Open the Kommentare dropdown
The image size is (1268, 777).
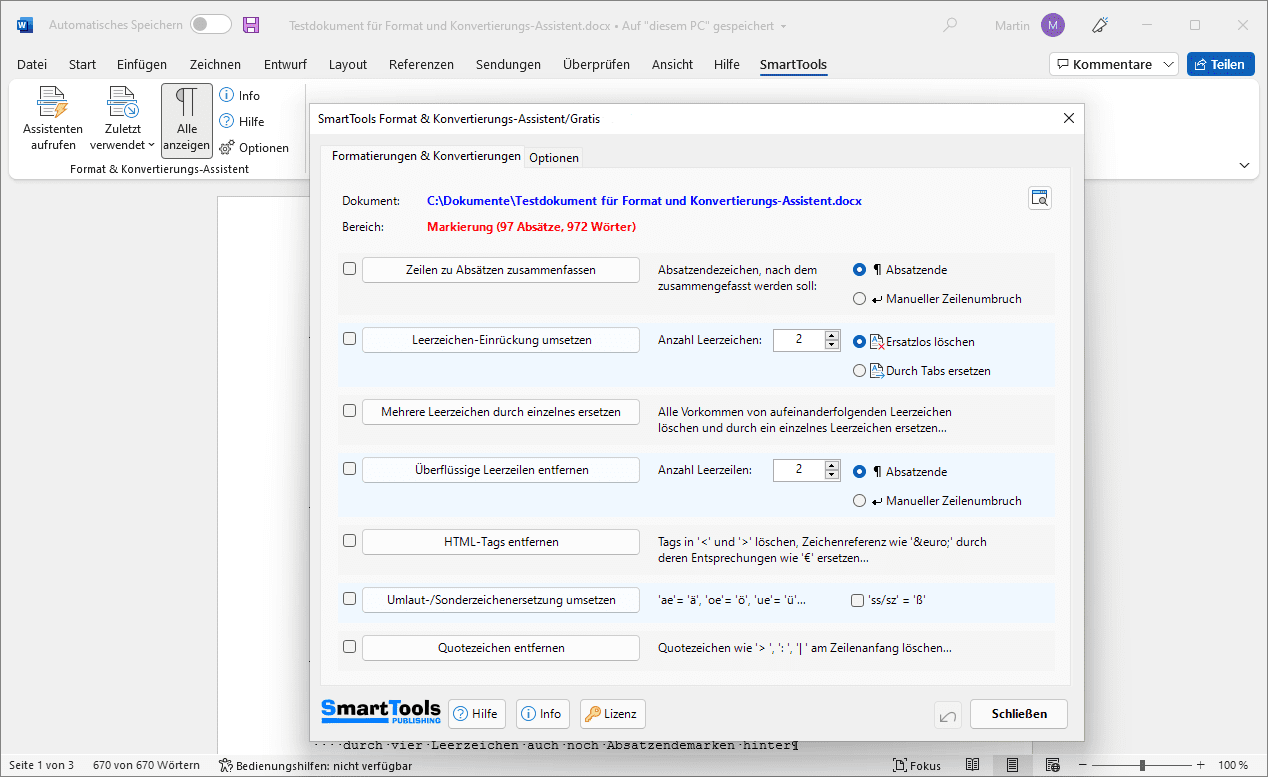click(1113, 64)
